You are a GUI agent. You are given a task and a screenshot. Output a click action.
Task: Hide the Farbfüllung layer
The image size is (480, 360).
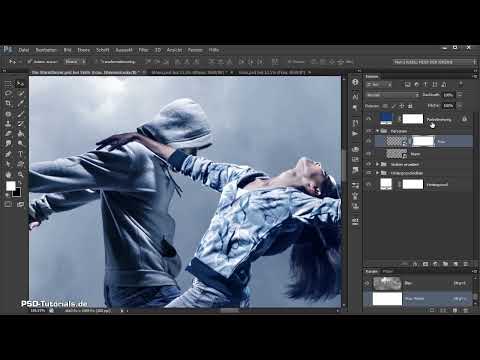(369, 119)
